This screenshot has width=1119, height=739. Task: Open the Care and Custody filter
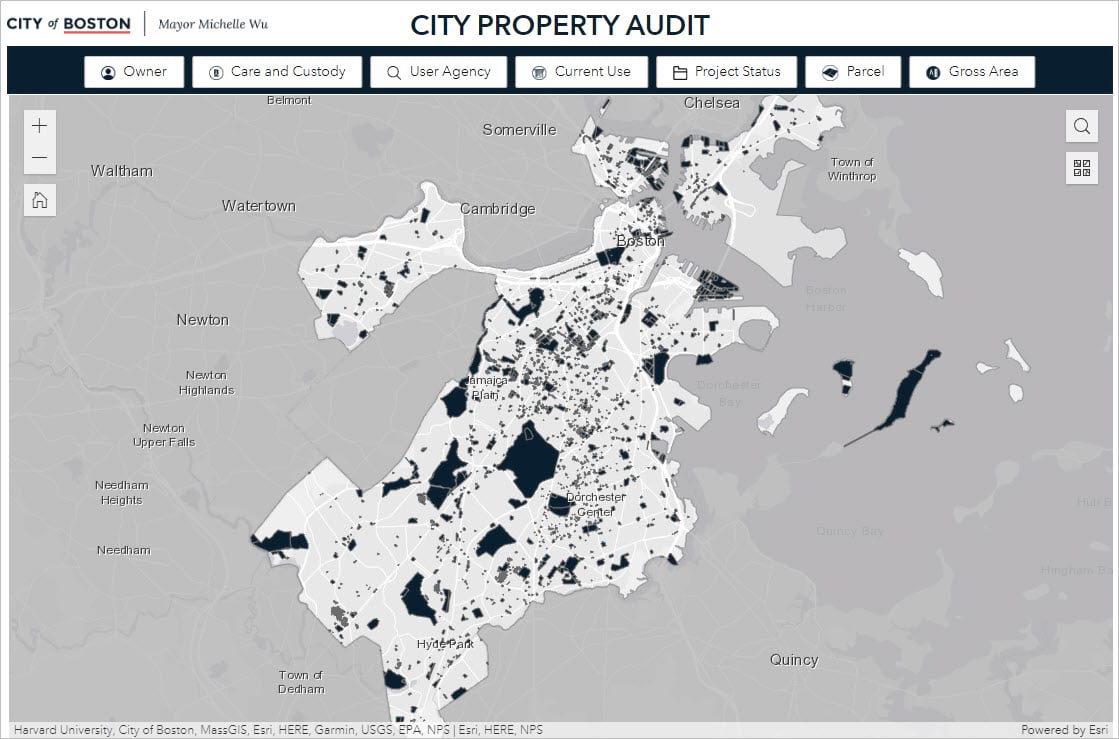point(277,71)
